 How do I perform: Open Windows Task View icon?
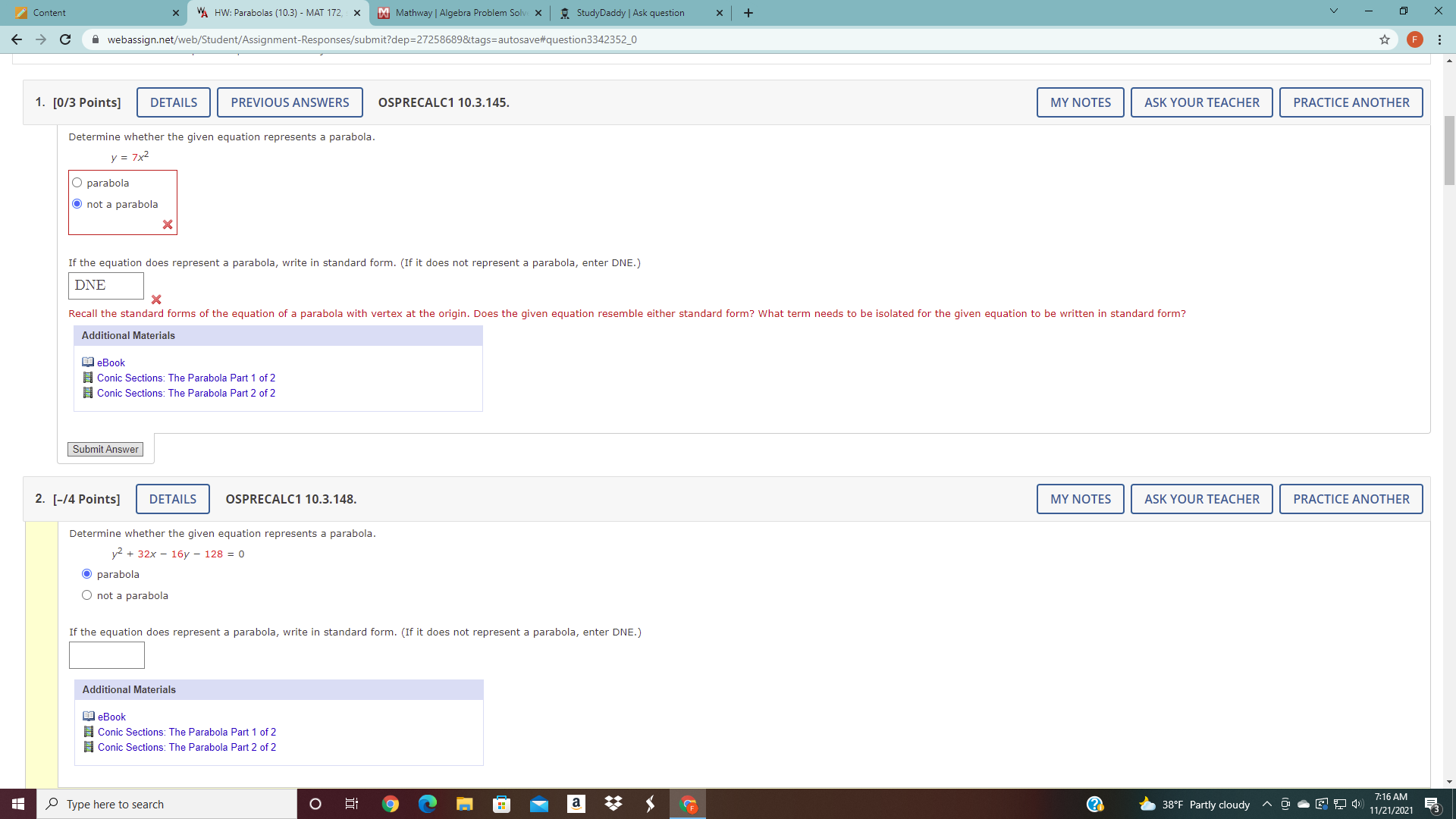point(352,804)
